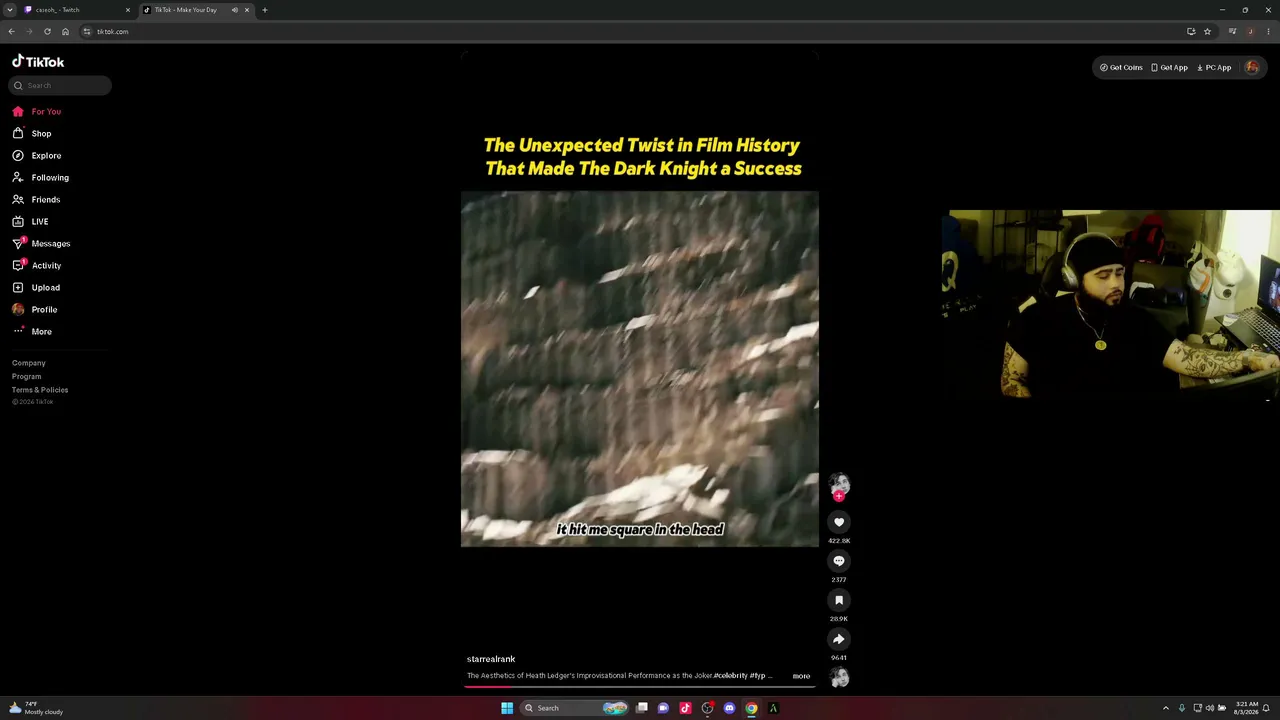Open the taskbar volume control
The width and height of the screenshot is (1280, 720).
pos(1210,708)
